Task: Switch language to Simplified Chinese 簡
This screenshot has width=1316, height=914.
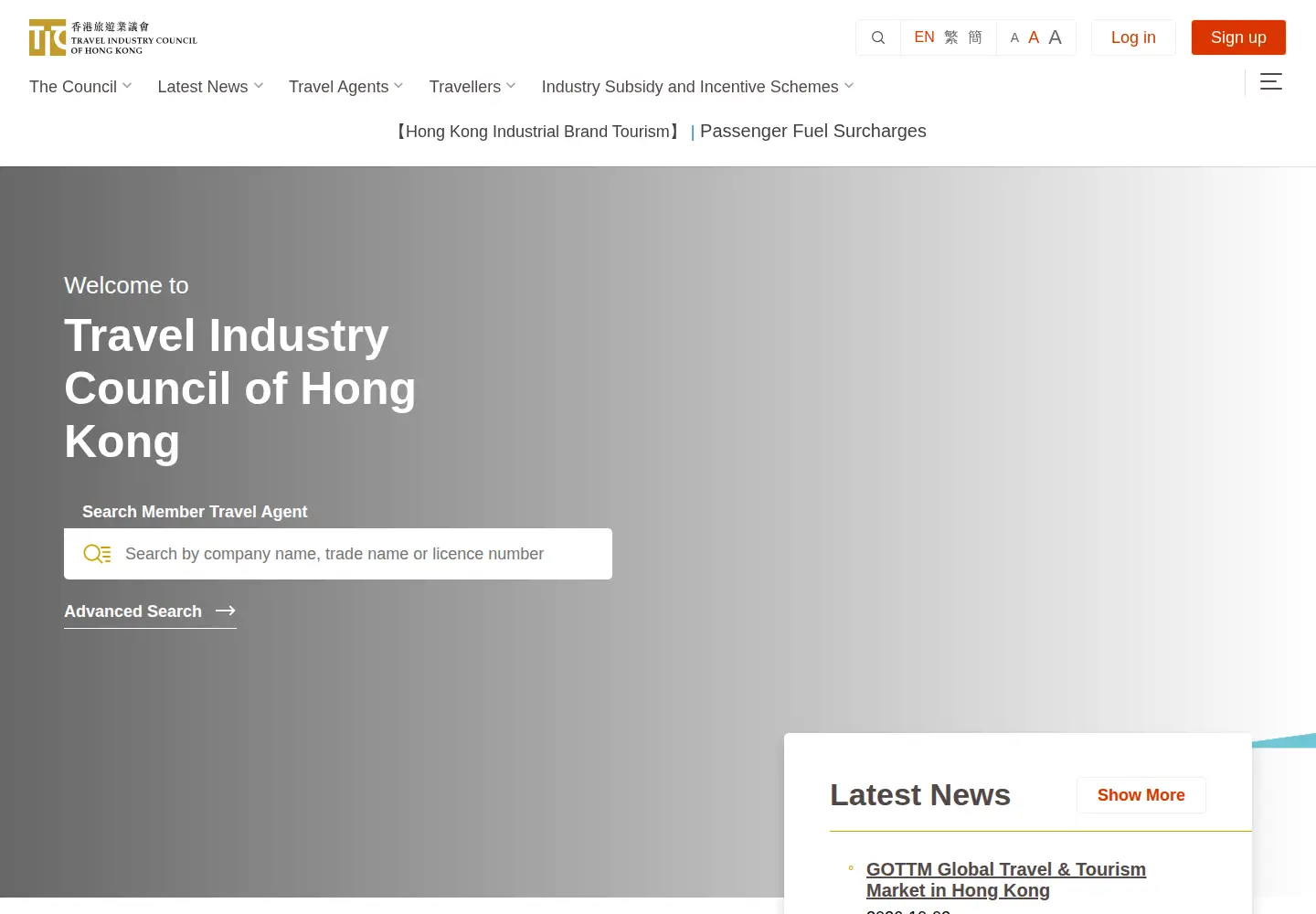Action: point(975,37)
